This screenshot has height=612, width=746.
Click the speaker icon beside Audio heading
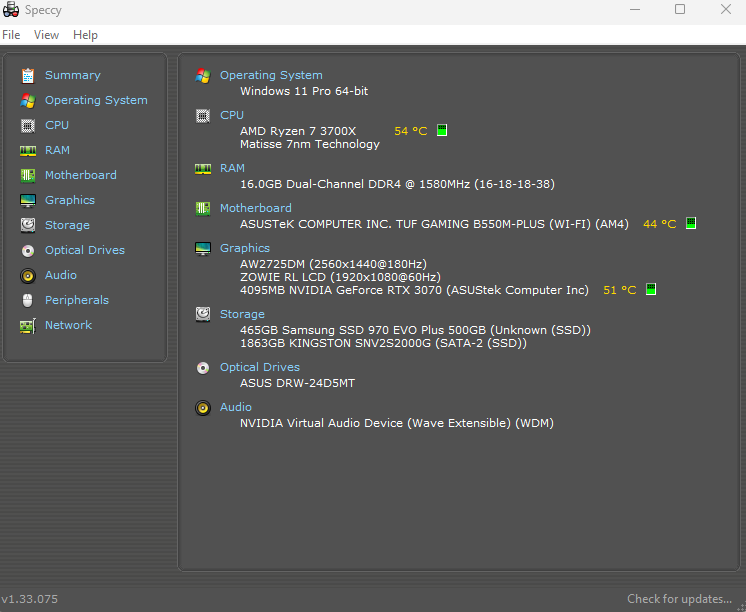[203, 408]
